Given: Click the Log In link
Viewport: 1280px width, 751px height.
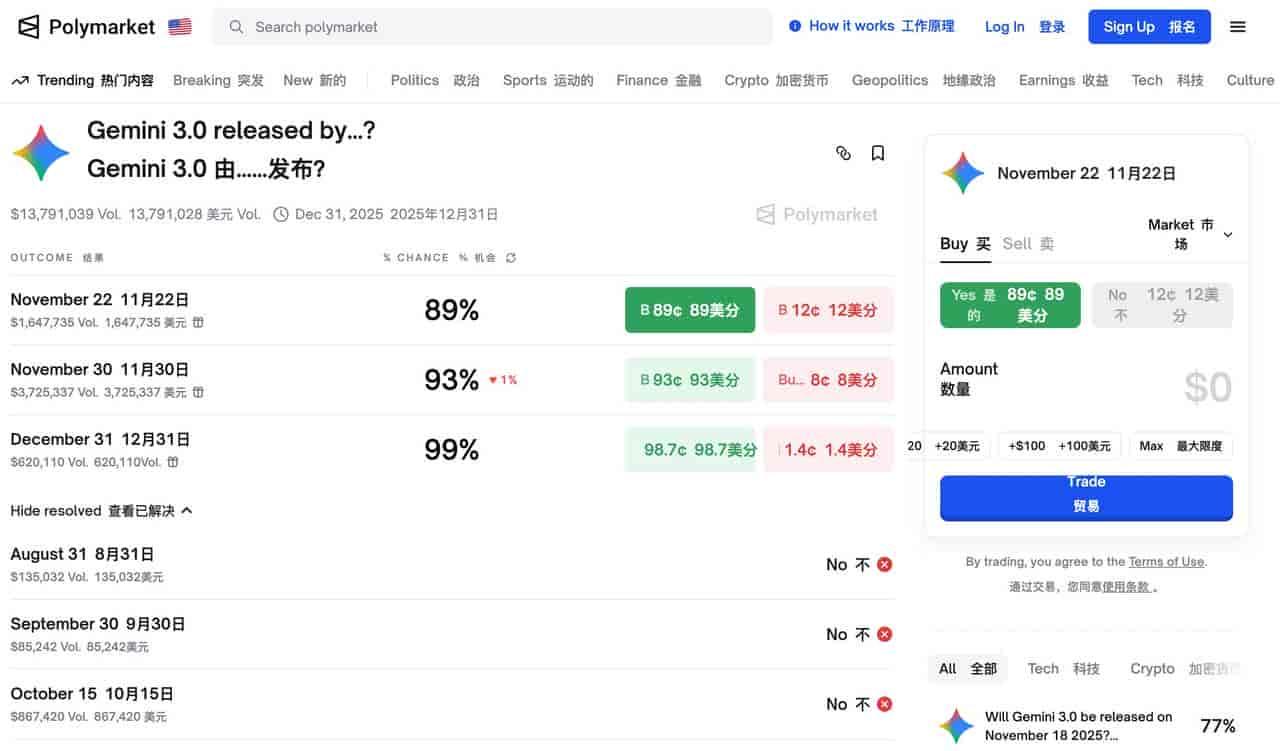Looking at the screenshot, I should 1025,27.
